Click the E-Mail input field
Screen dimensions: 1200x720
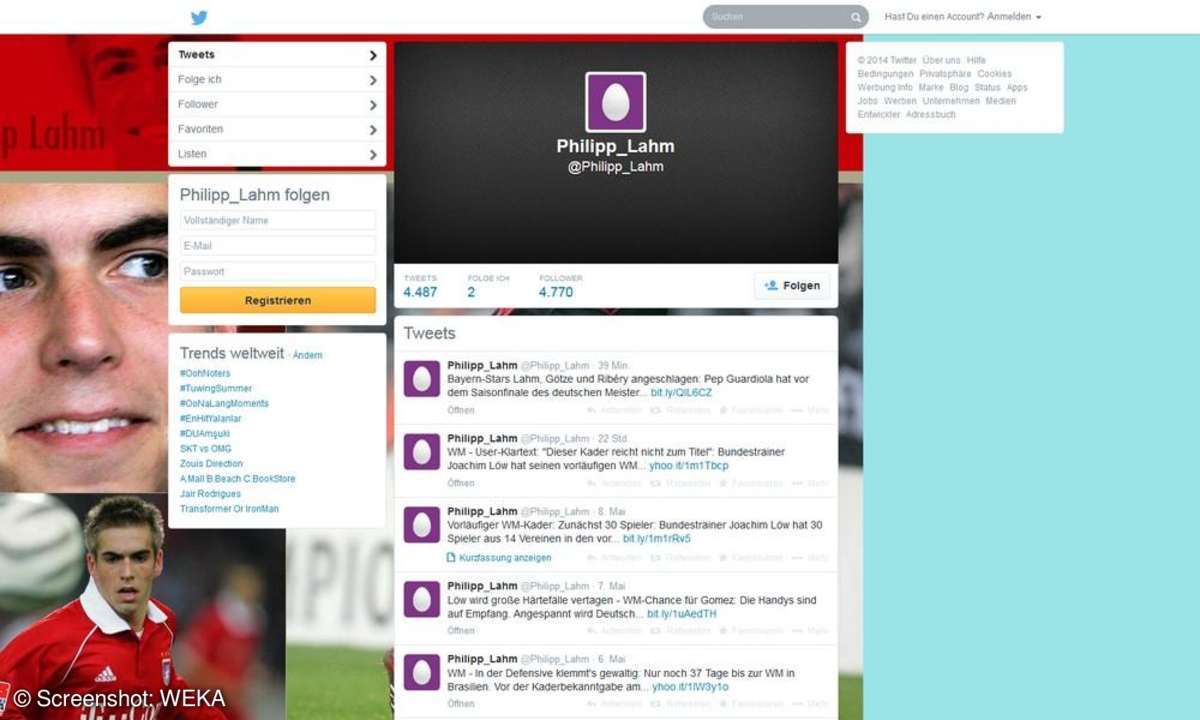pyautogui.click(x=277, y=245)
